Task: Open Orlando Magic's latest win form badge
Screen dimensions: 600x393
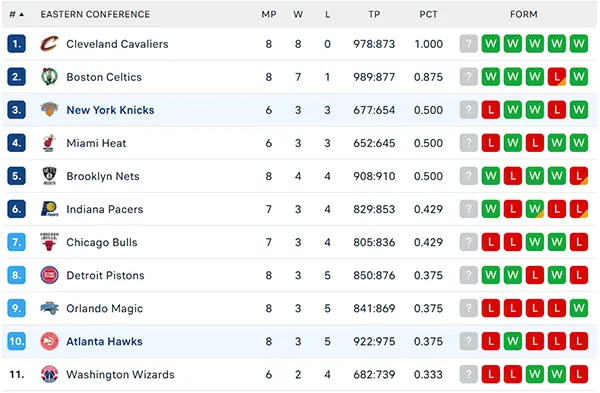Action: tap(579, 308)
